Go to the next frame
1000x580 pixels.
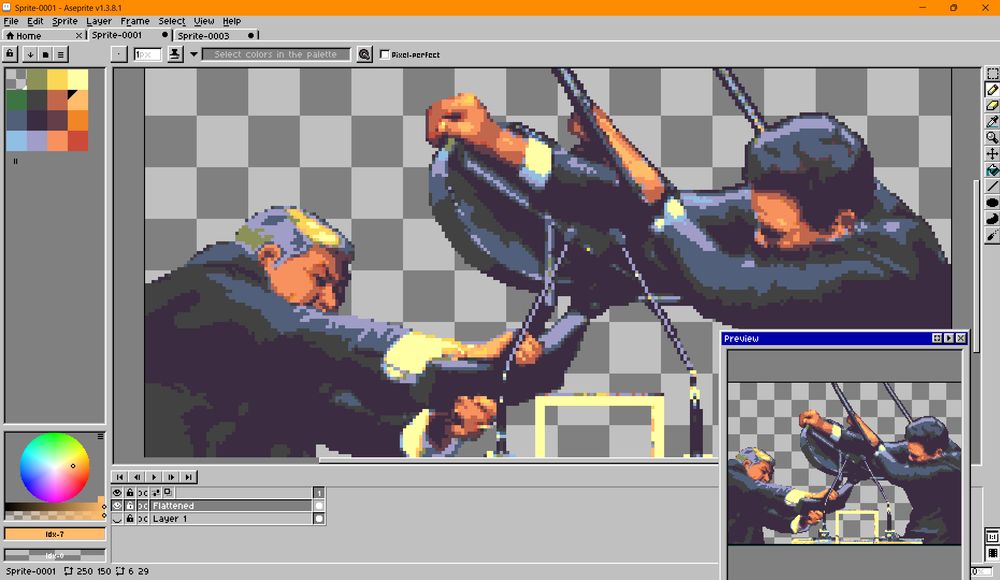[172, 477]
